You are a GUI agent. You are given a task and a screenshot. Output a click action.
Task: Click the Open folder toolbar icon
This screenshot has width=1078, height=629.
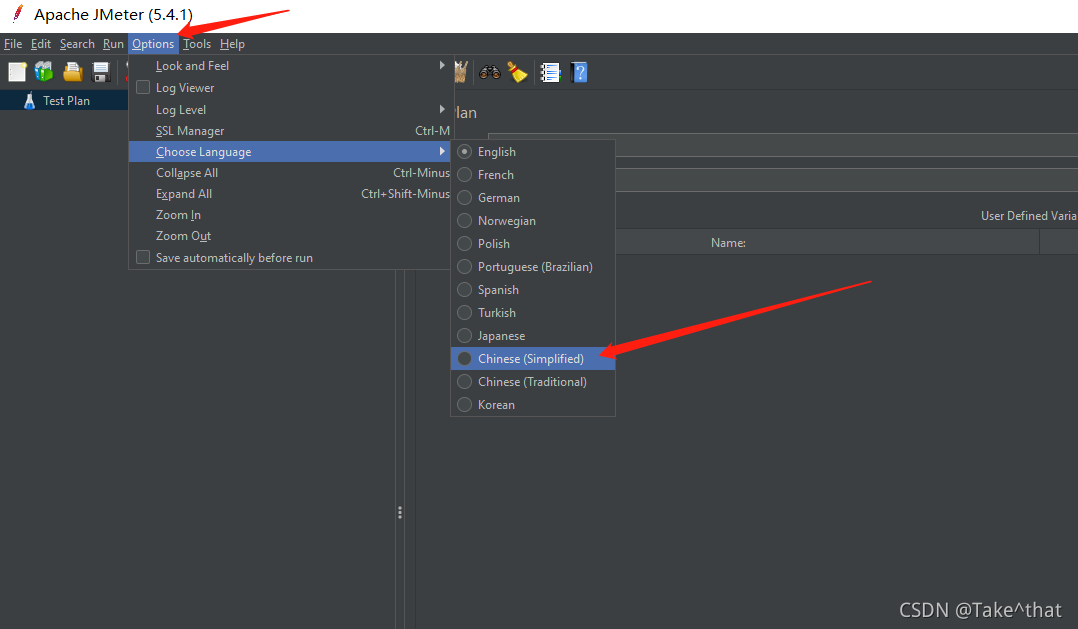pos(72,72)
